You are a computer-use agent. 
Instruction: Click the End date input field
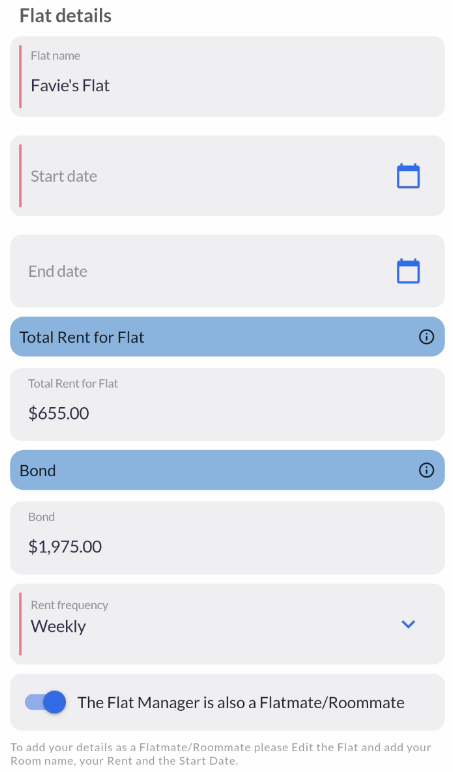click(227, 271)
